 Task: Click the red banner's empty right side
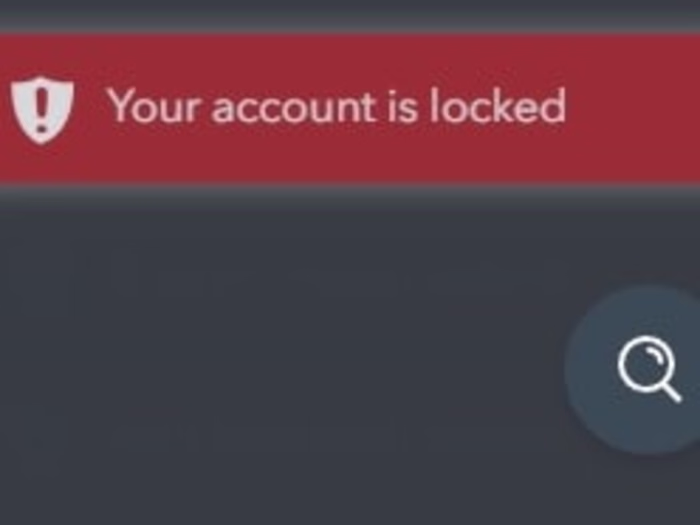[x=634, y=108]
